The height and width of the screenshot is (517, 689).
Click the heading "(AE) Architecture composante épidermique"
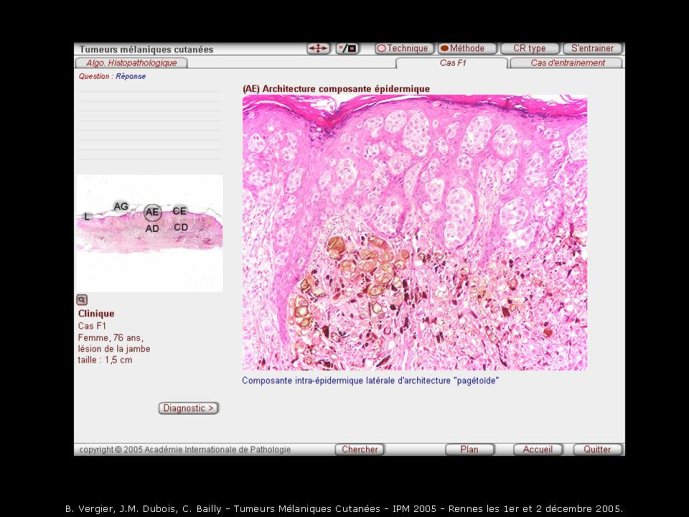[x=336, y=89]
